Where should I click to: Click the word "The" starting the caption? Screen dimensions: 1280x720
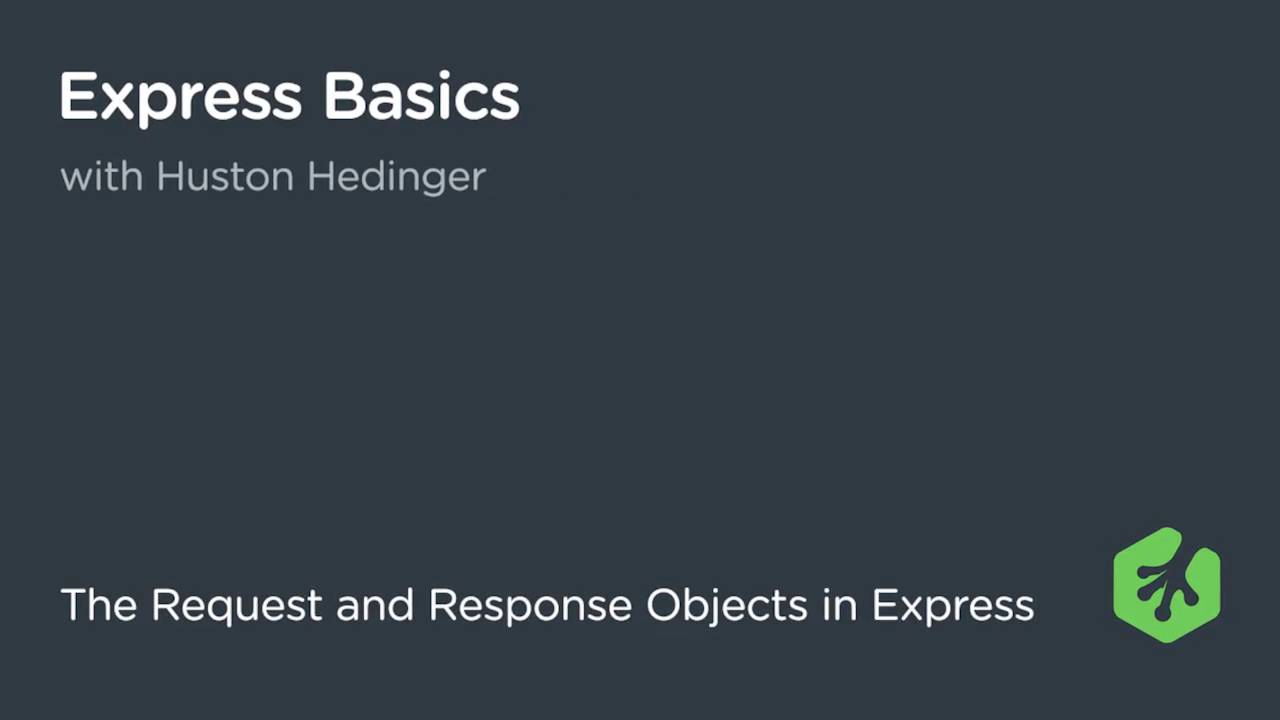99,605
